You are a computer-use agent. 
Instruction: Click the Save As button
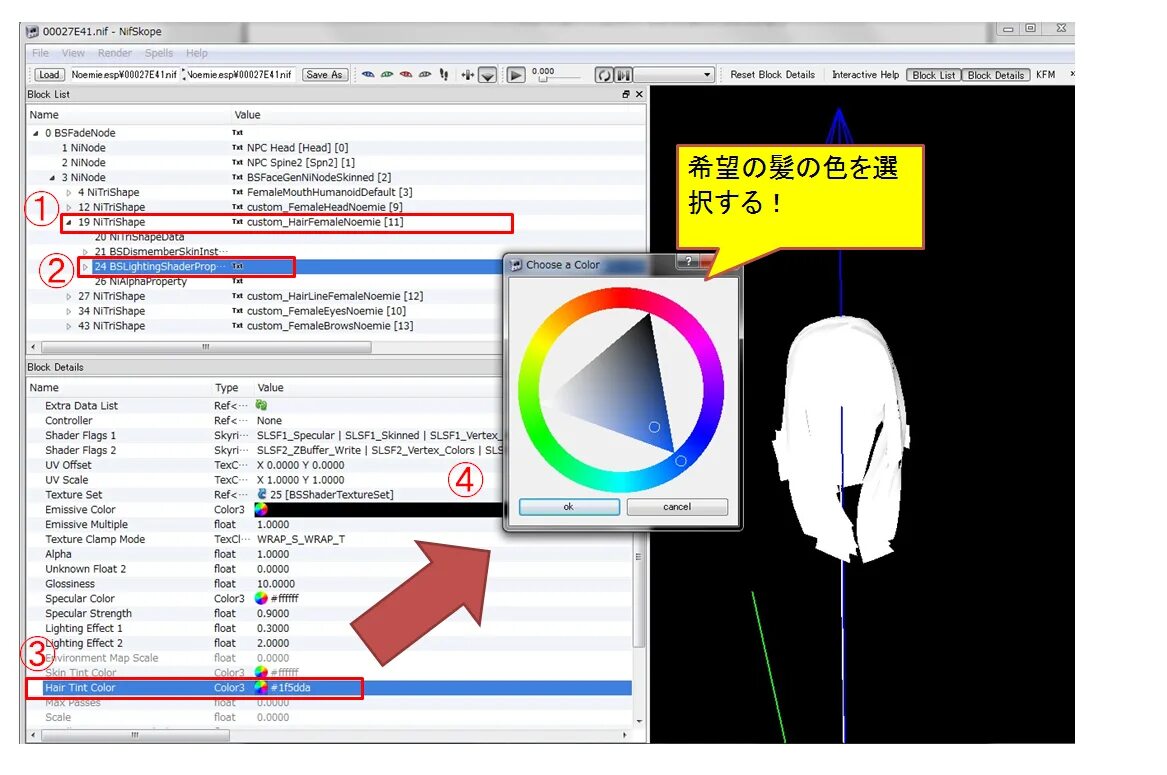coord(324,74)
